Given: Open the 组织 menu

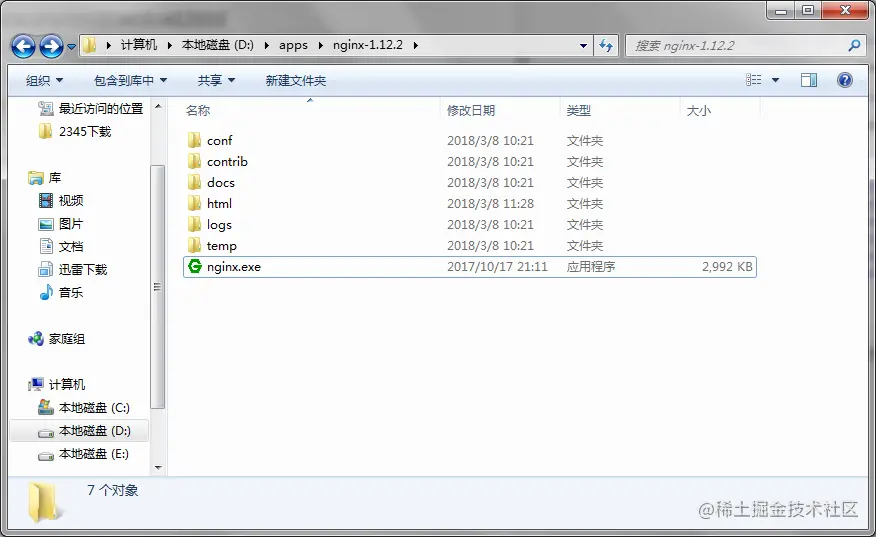Looking at the screenshot, I should pyautogui.click(x=44, y=80).
